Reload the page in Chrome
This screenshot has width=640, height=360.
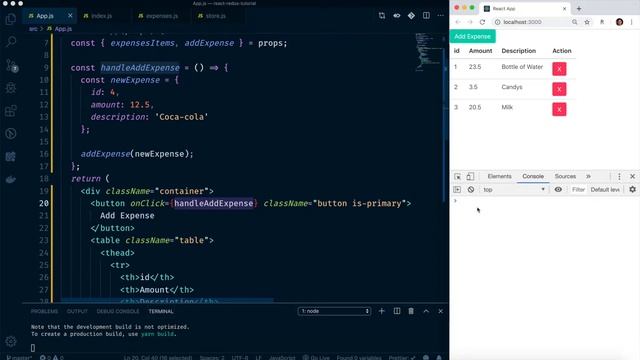click(482, 22)
